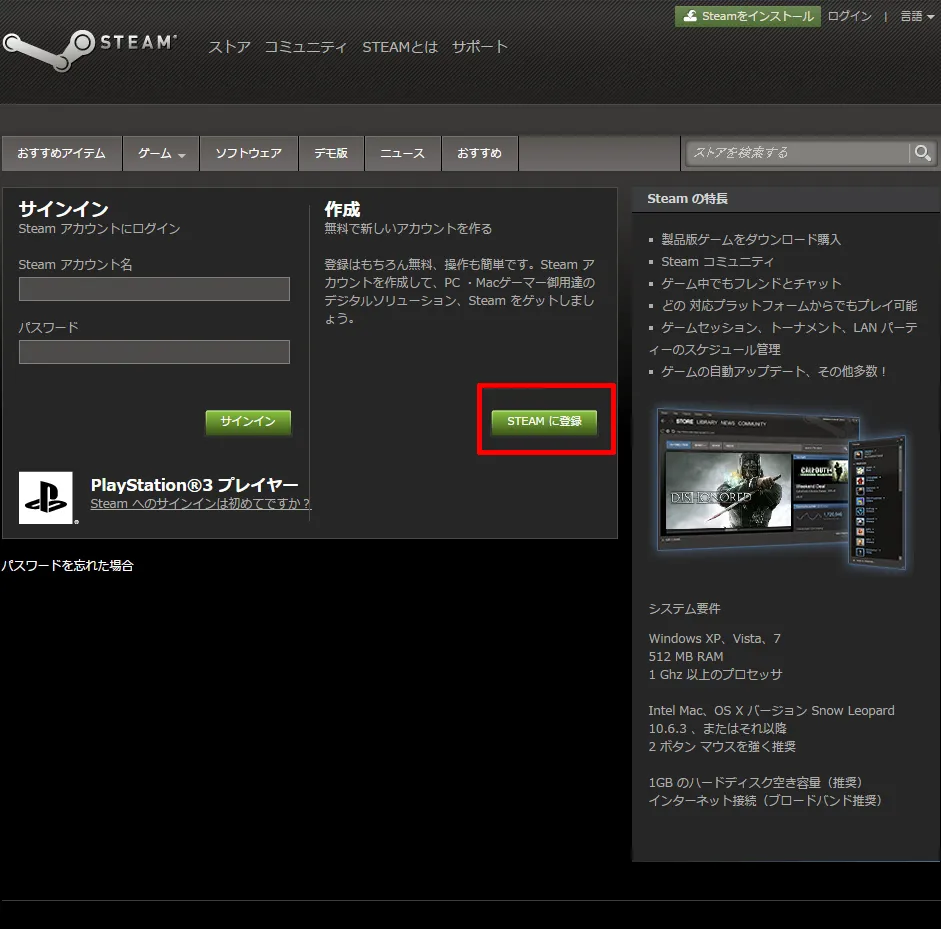Open the 言語 language dropdown
This screenshot has width=941, height=929.
pyautogui.click(x=917, y=16)
